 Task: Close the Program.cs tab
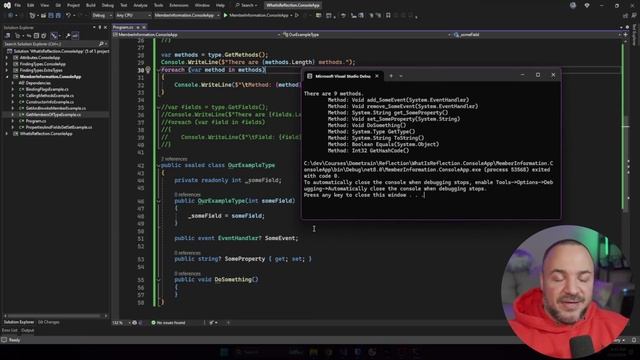pos(144,27)
